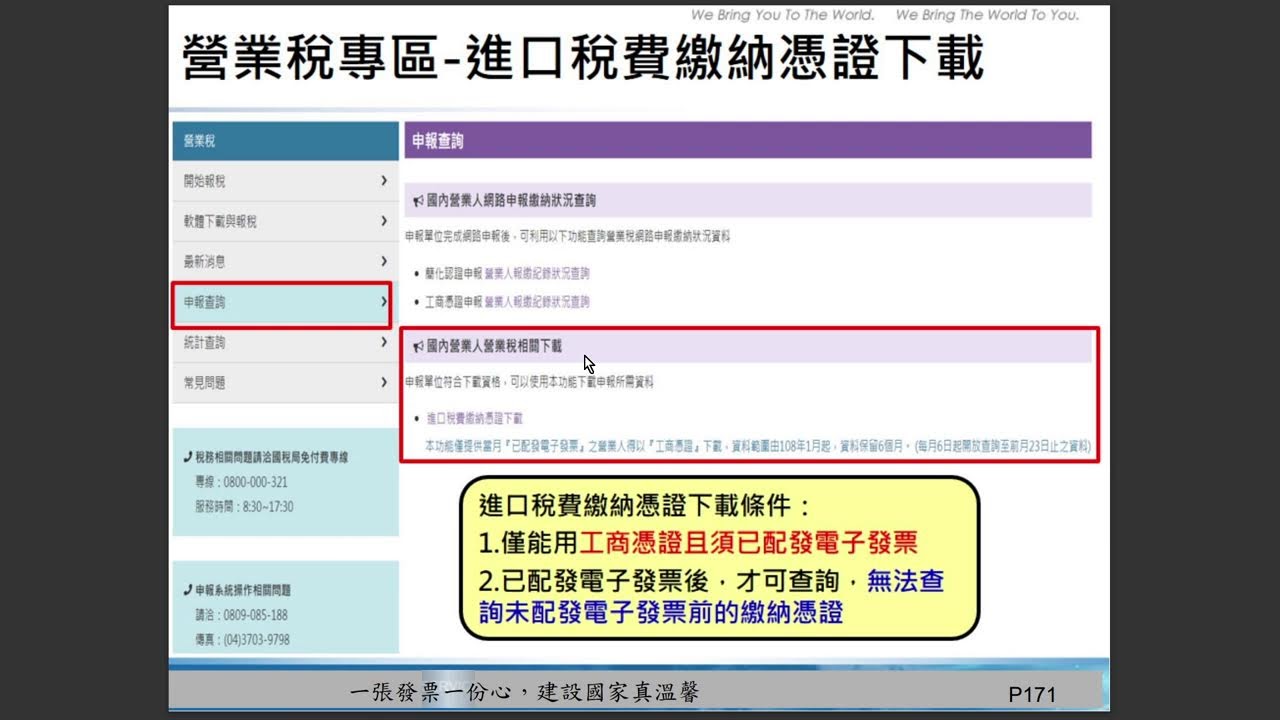1280x720 pixels.
Task: Expand the chevron beside 統計查詢
Action: pyautogui.click(x=384, y=342)
